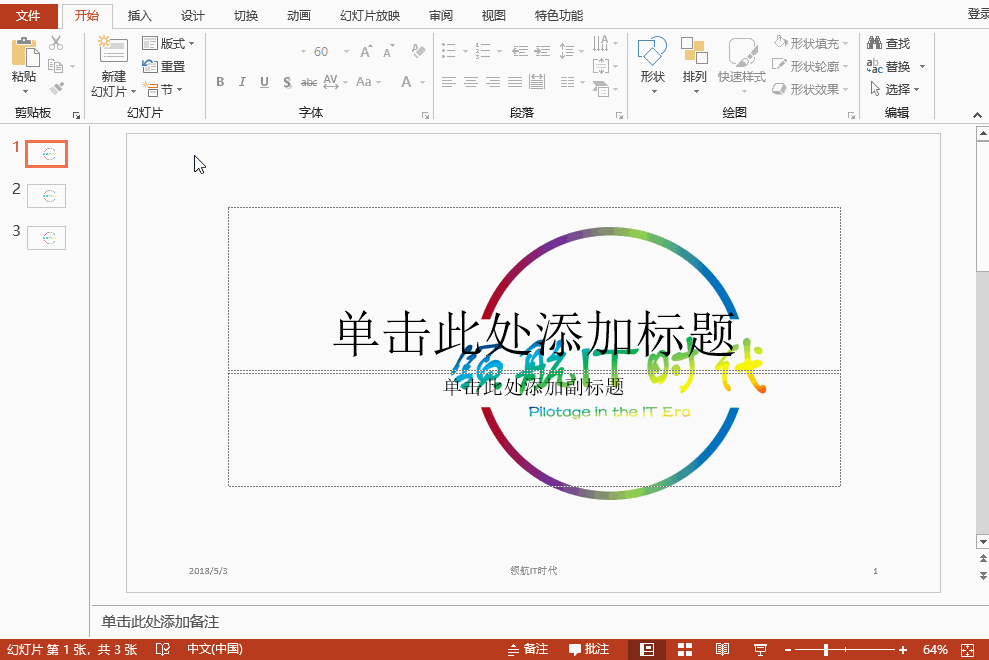
Task: Start slideshow from status bar icon
Action: pos(761,649)
